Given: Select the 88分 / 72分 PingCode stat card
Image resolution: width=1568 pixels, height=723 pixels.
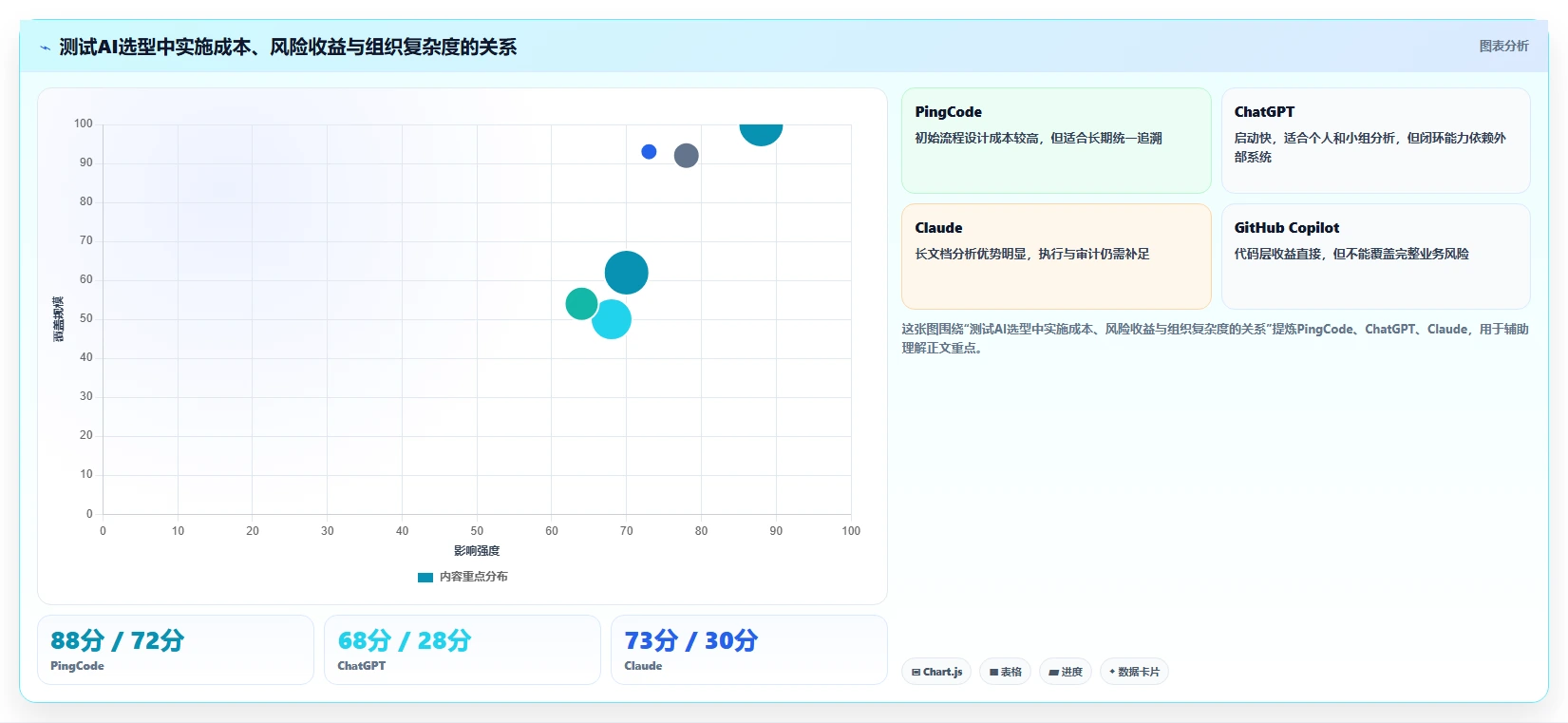Looking at the screenshot, I should (176, 650).
